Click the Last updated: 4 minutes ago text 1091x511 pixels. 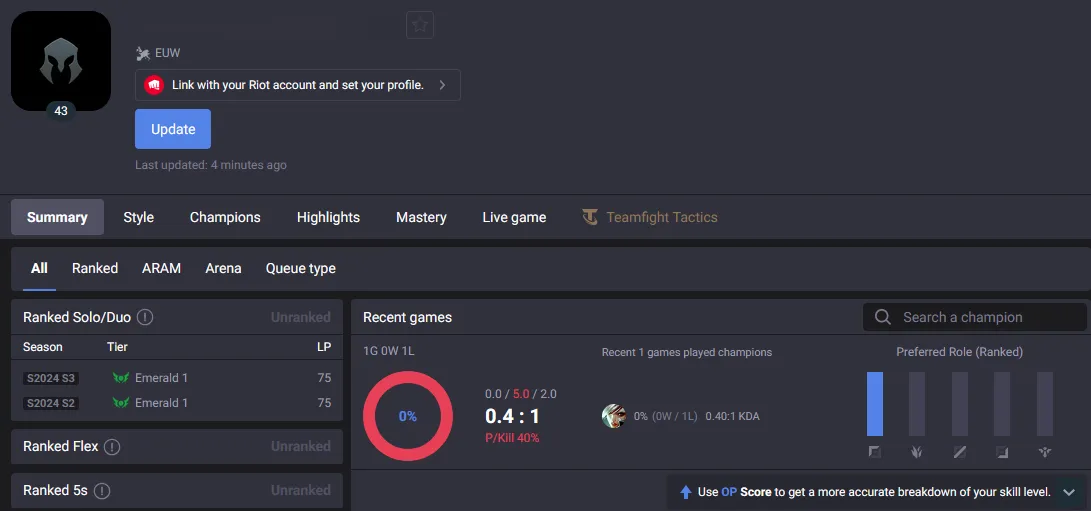coord(211,165)
